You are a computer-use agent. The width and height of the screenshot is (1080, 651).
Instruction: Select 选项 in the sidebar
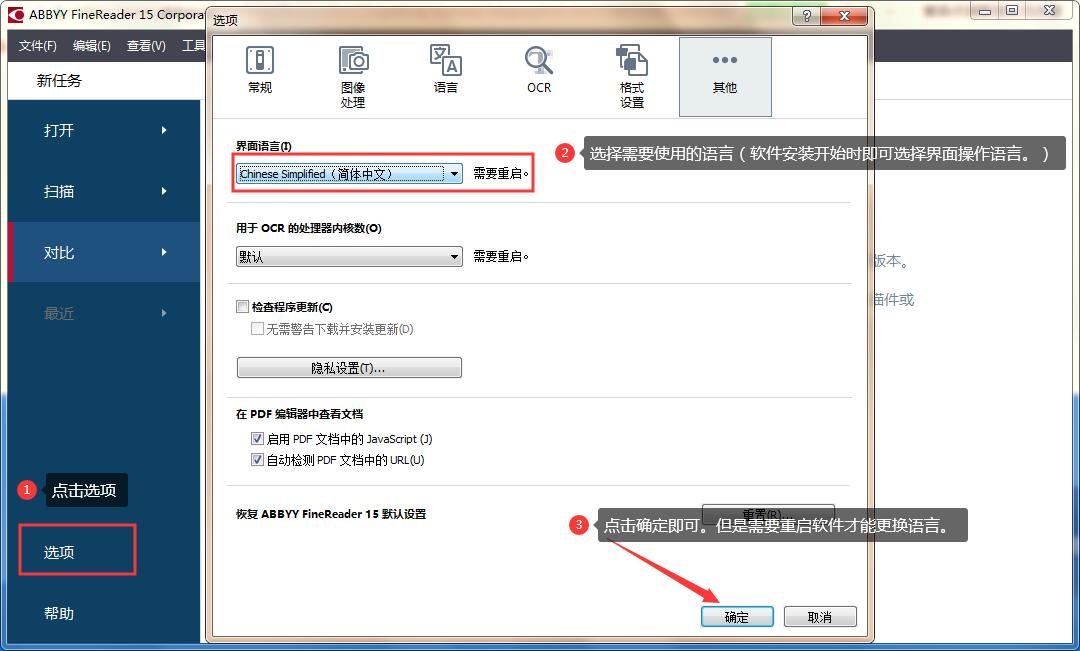pos(59,552)
